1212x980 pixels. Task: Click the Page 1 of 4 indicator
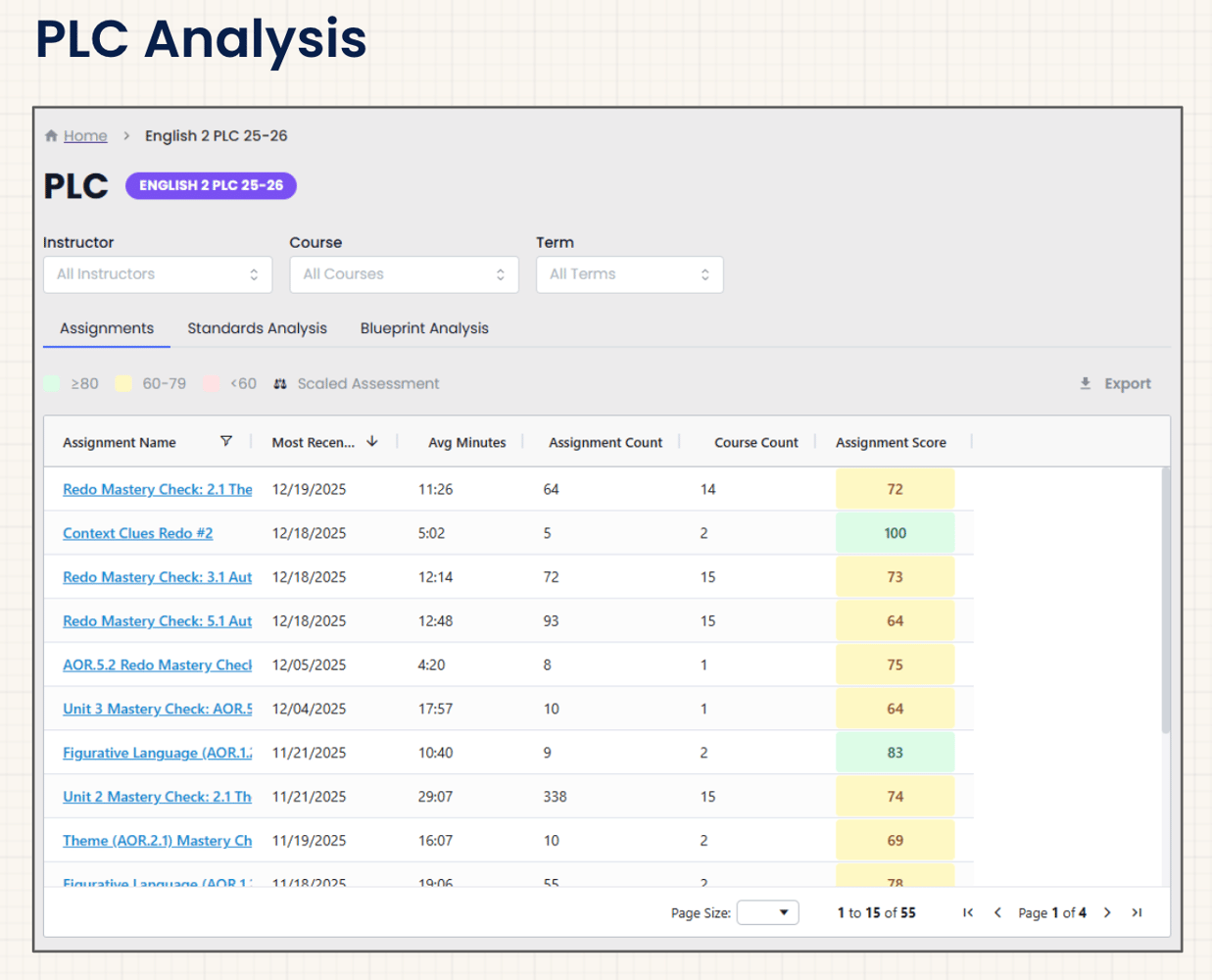[1052, 913]
